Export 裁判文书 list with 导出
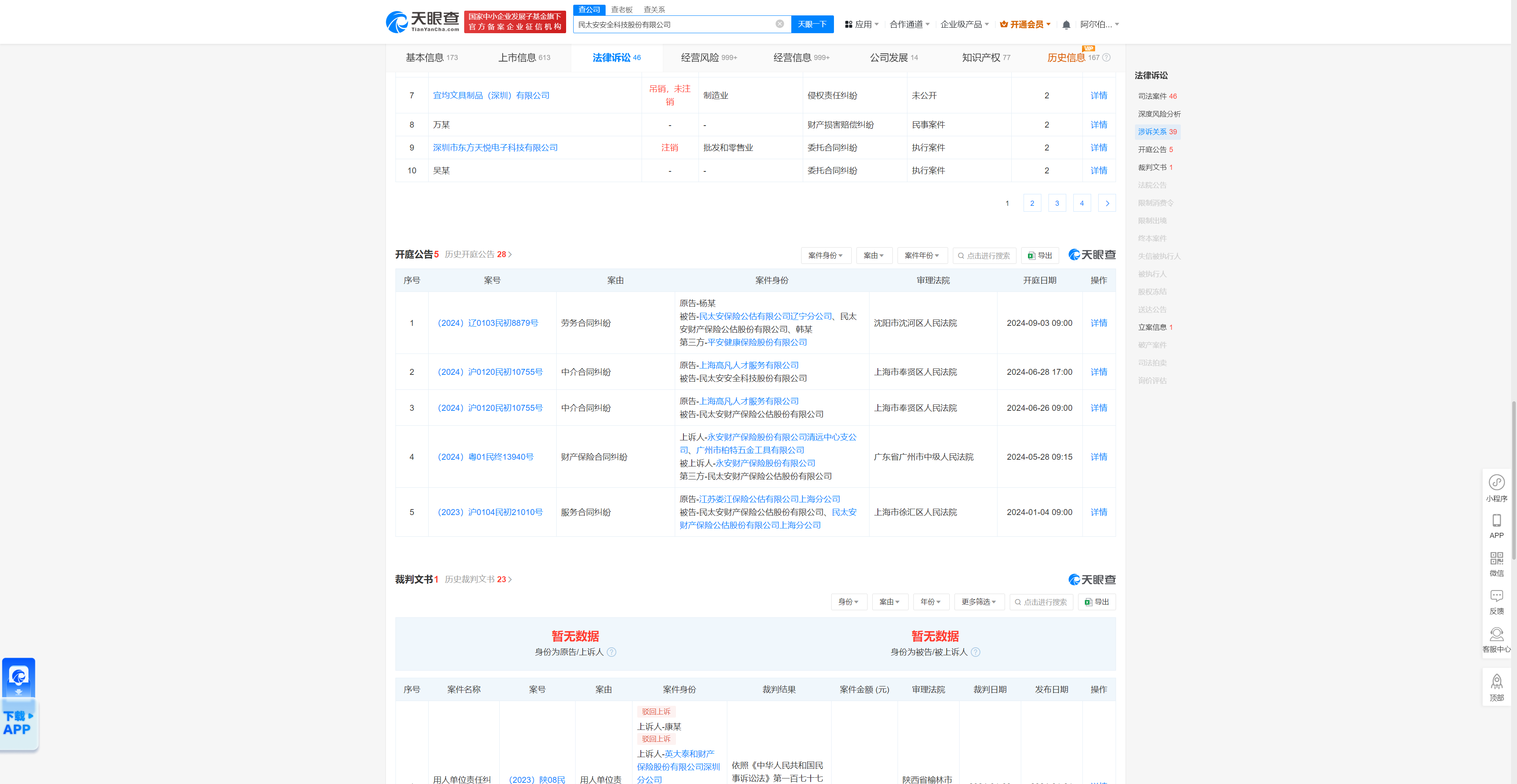The image size is (1517, 784). (x=1097, y=602)
